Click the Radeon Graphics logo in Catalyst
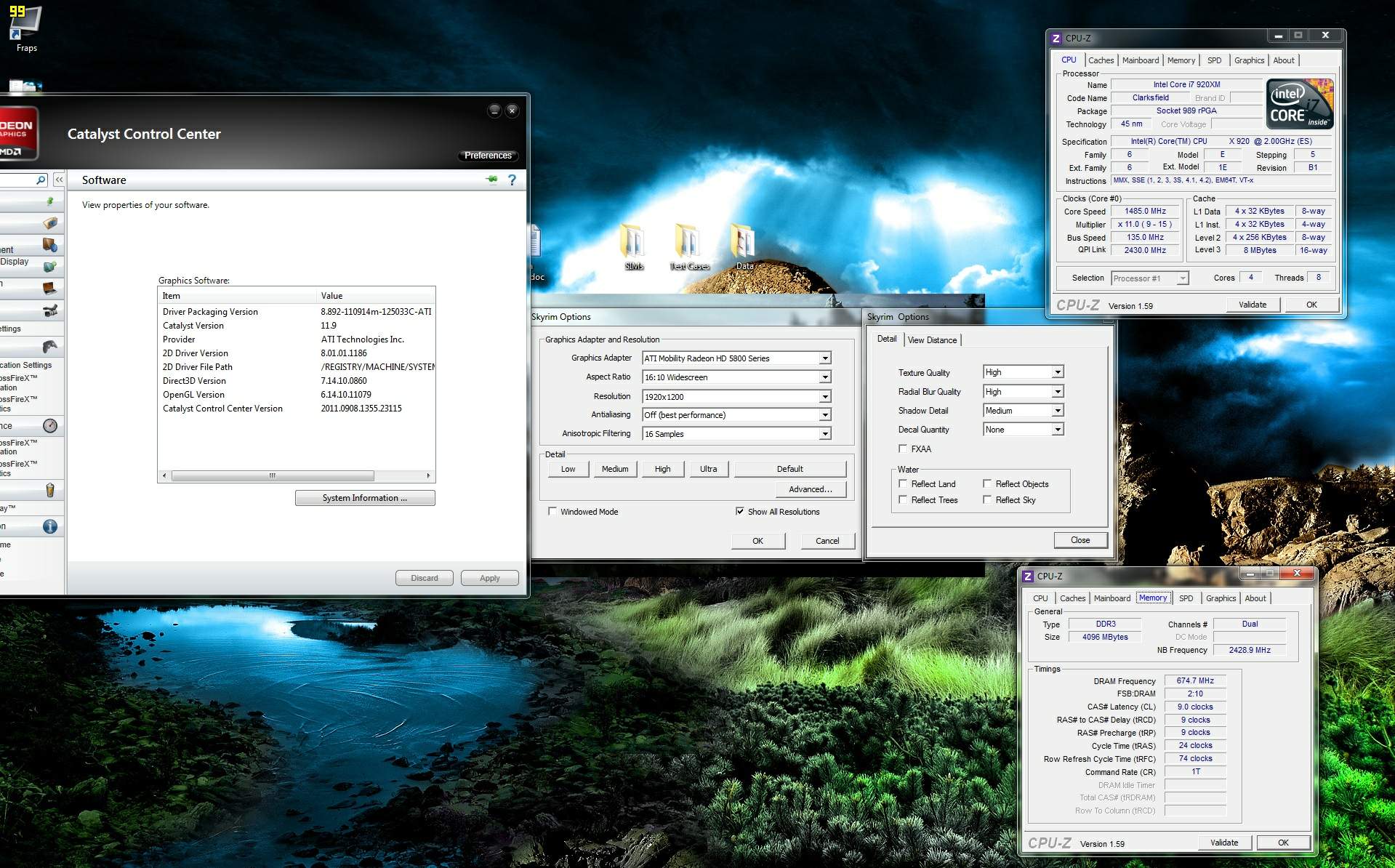The height and width of the screenshot is (868, 1395). 19,134
